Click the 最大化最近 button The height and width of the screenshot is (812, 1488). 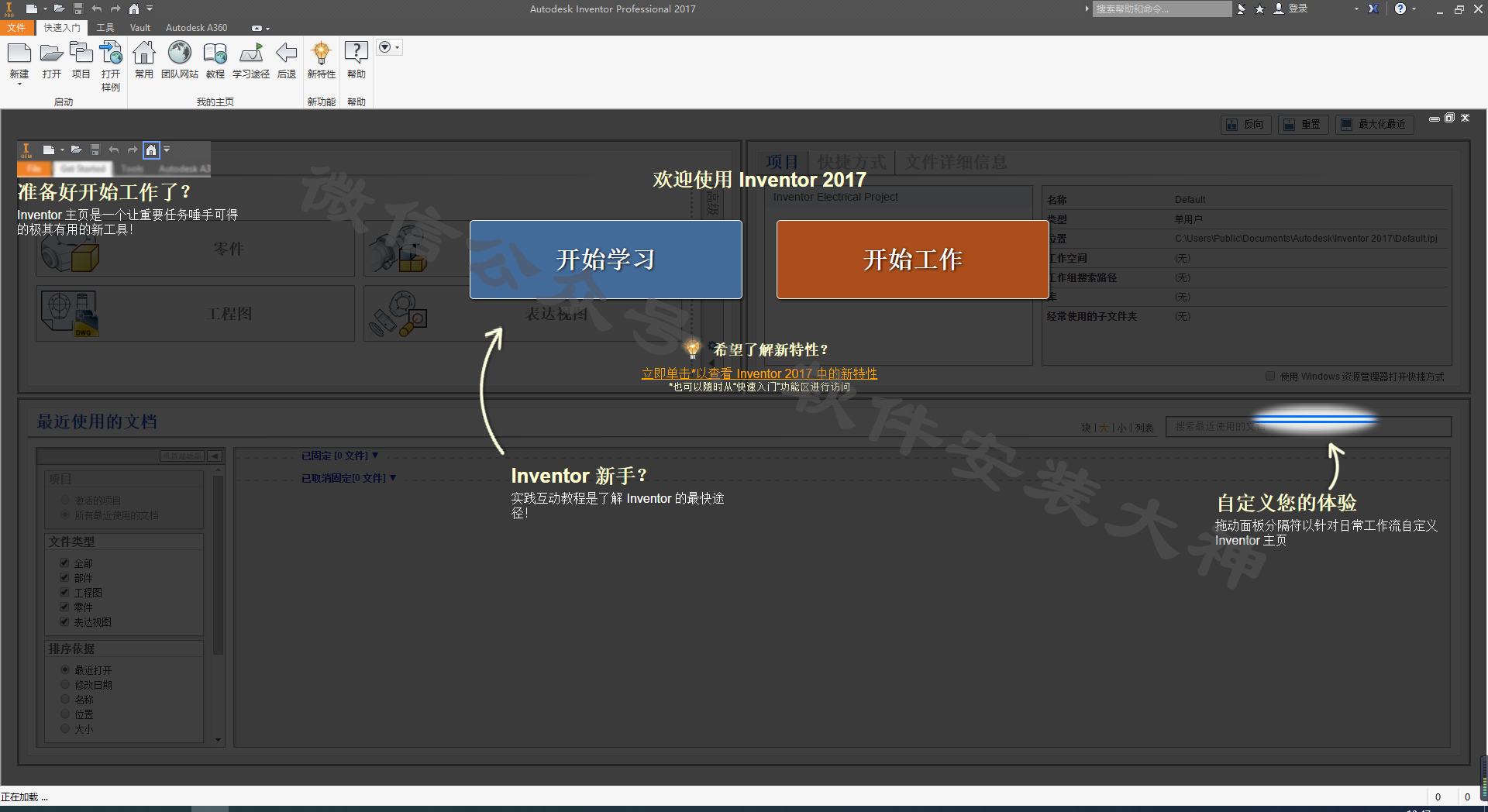(1375, 125)
